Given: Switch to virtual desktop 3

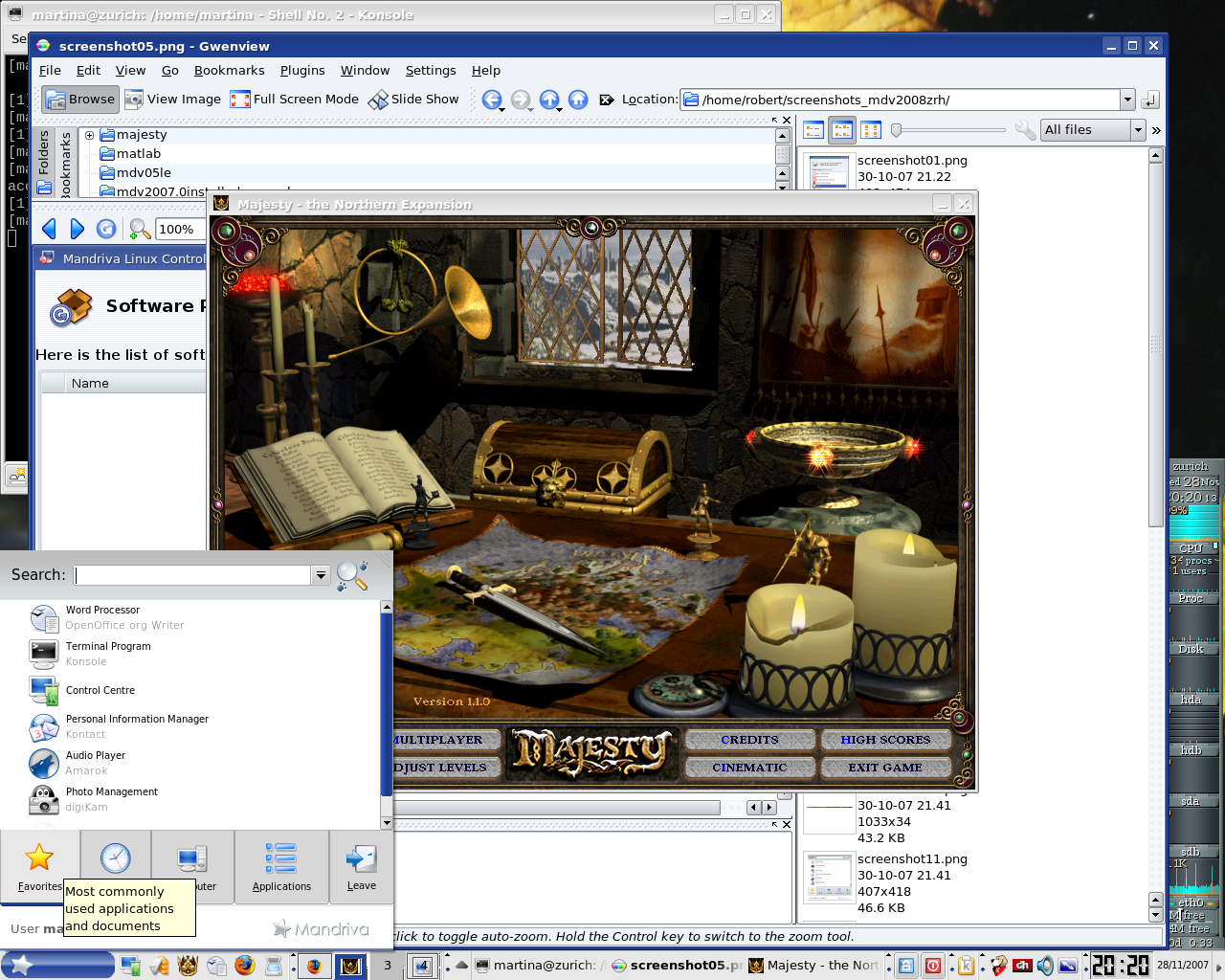Looking at the screenshot, I should point(388,966).
